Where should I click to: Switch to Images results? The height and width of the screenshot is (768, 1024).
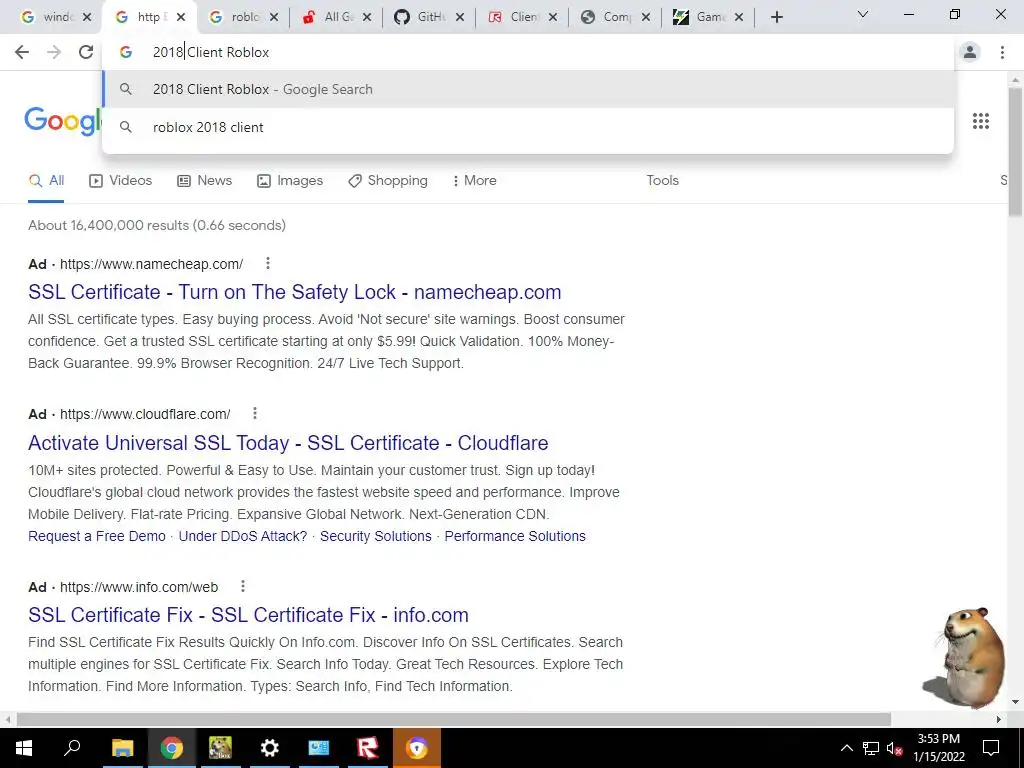pos(290,181)
